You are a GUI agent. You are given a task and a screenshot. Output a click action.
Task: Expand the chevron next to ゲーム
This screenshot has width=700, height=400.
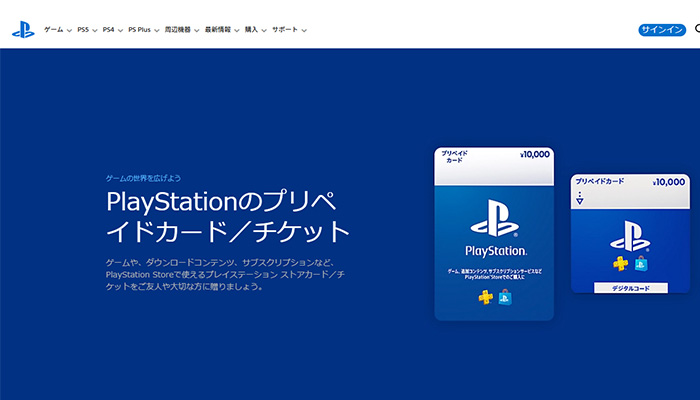(x=69, y=30)
